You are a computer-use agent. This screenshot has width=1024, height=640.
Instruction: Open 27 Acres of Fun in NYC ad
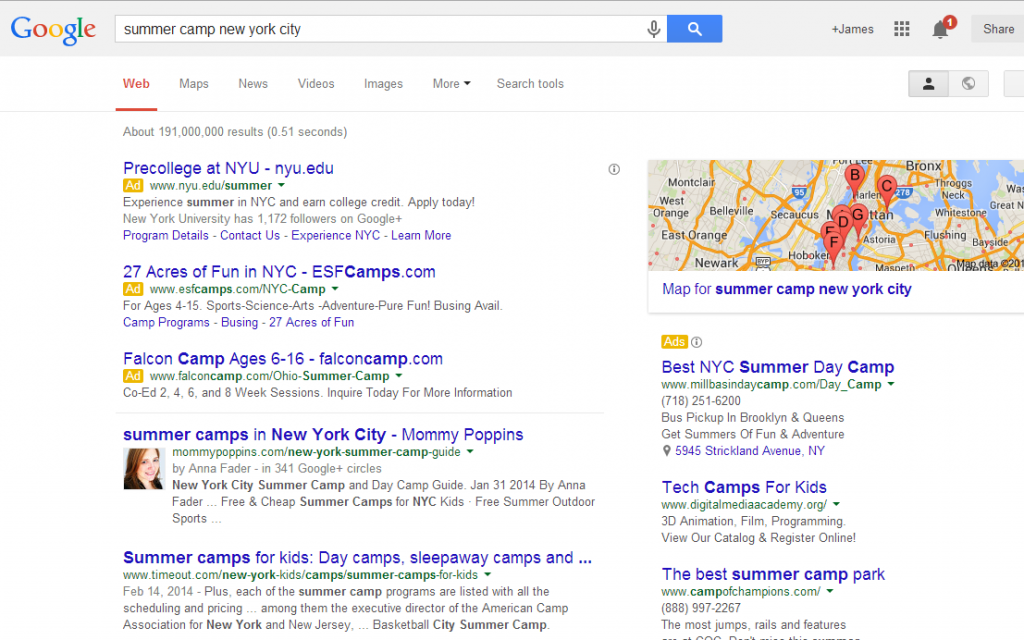click(x=279, y=272)
